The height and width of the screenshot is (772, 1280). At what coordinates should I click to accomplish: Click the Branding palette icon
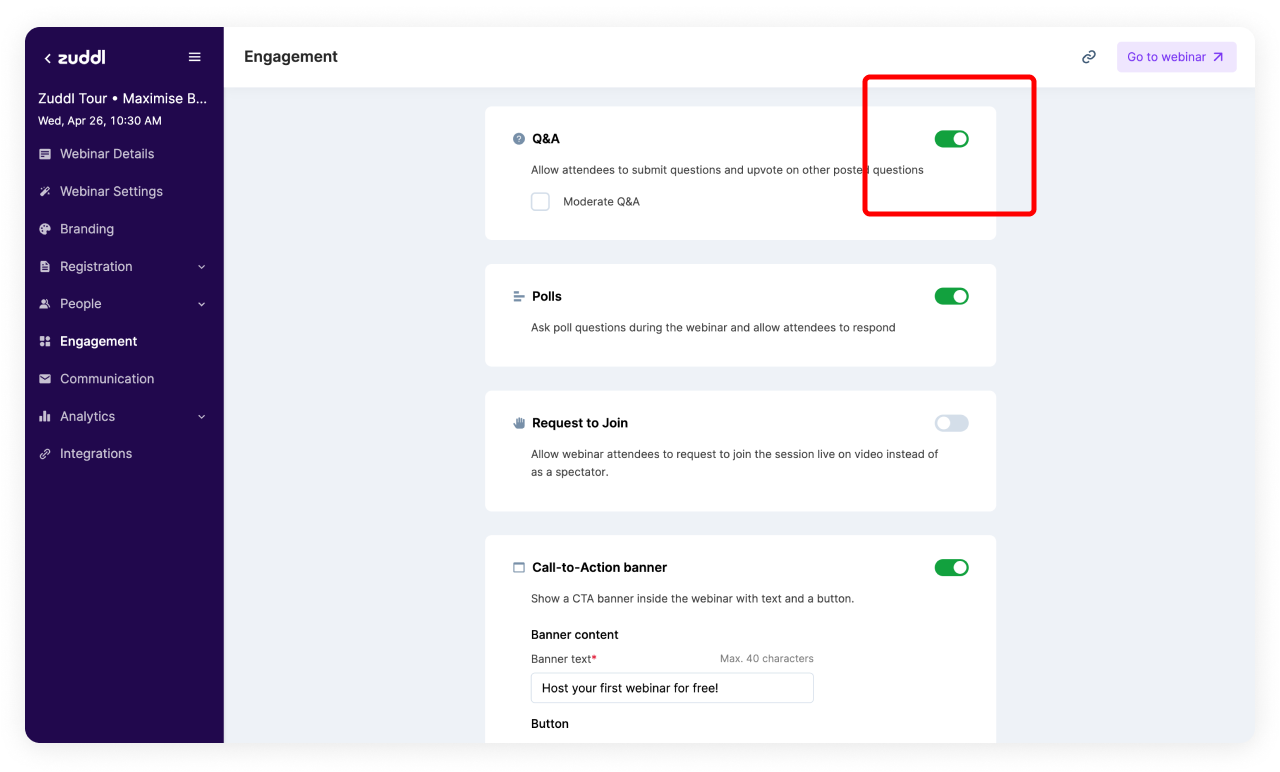click(45, 229)
